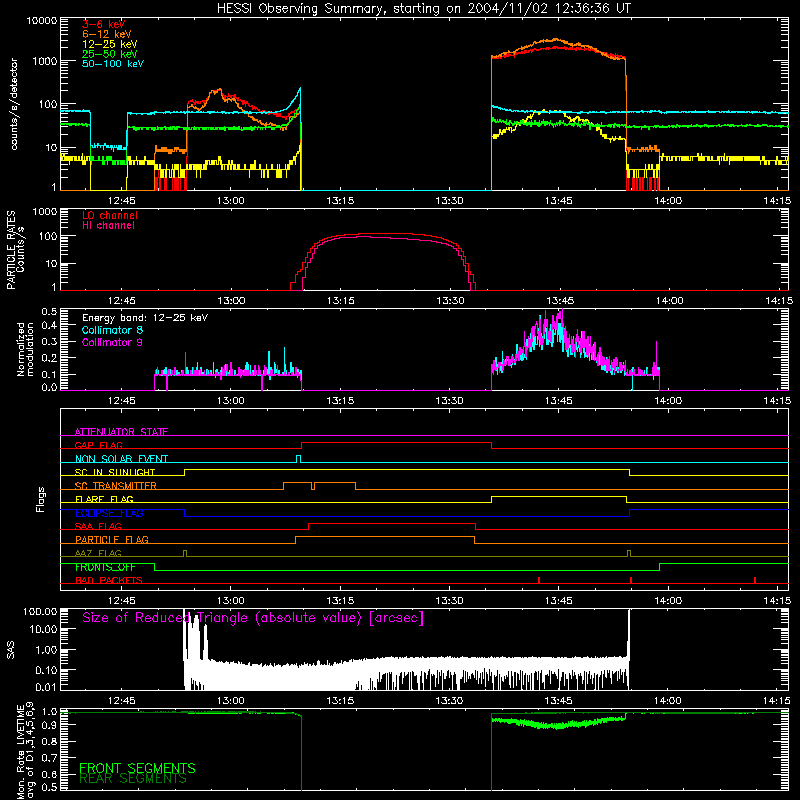Click the 14:00 tick under modulation panel
This screenshot has width=800, height=800.
[668, 401]
